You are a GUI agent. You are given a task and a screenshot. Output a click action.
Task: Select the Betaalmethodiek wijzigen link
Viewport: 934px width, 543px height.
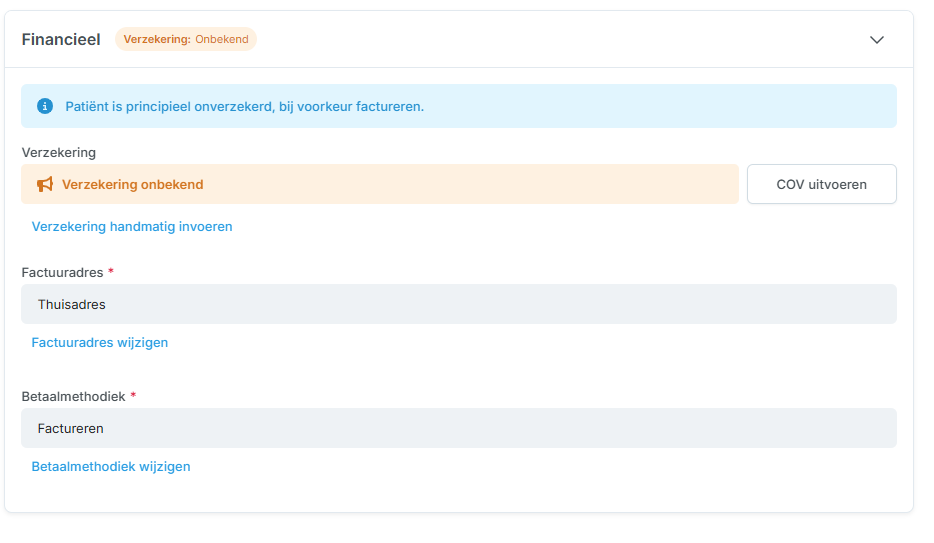111,467
